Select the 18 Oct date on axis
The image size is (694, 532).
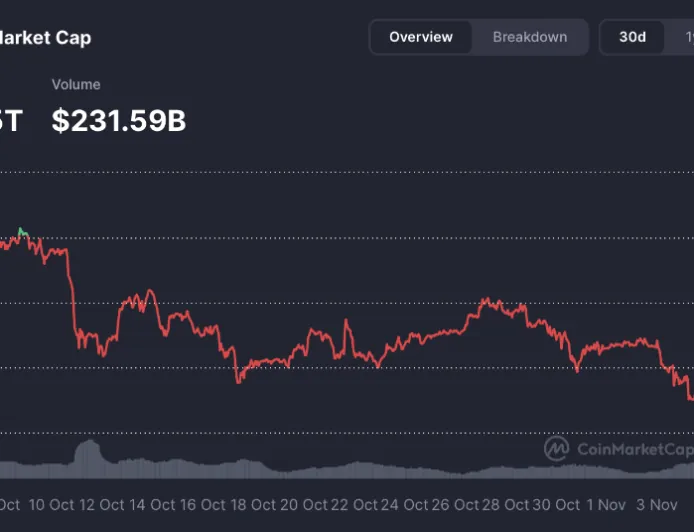point(253,505)
